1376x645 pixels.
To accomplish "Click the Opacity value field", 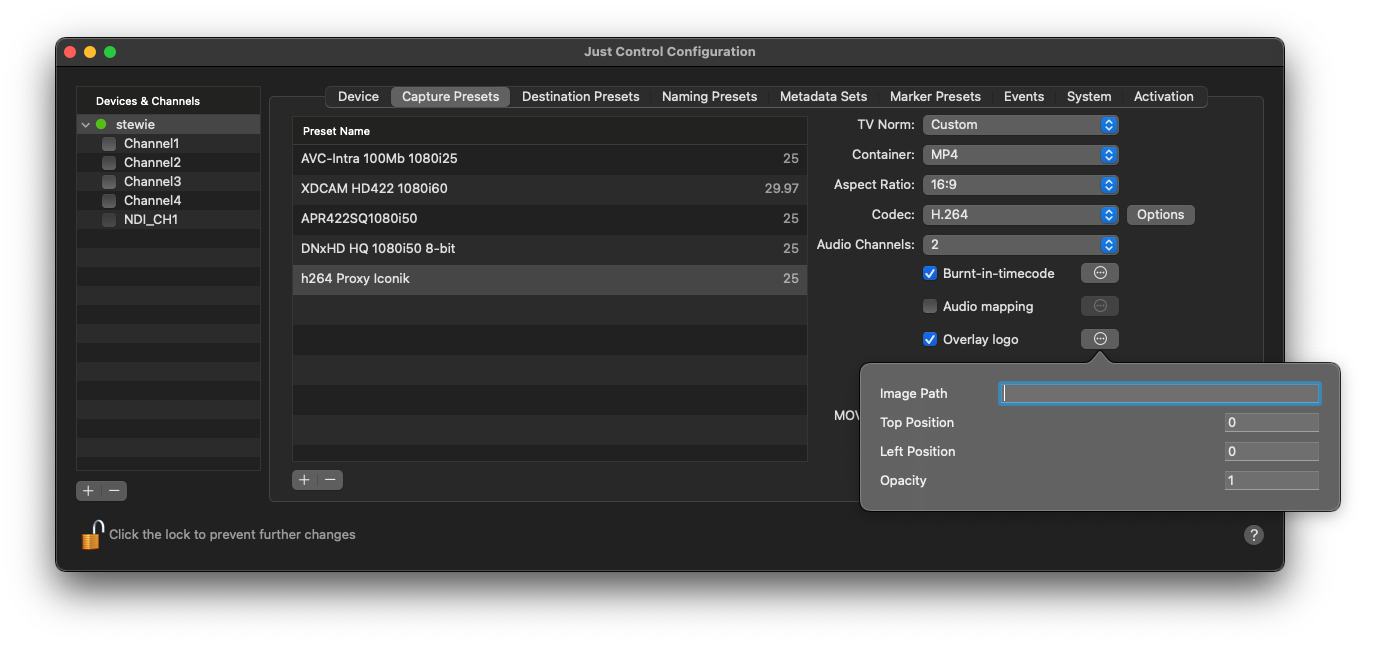I will tap(1271, 481).
